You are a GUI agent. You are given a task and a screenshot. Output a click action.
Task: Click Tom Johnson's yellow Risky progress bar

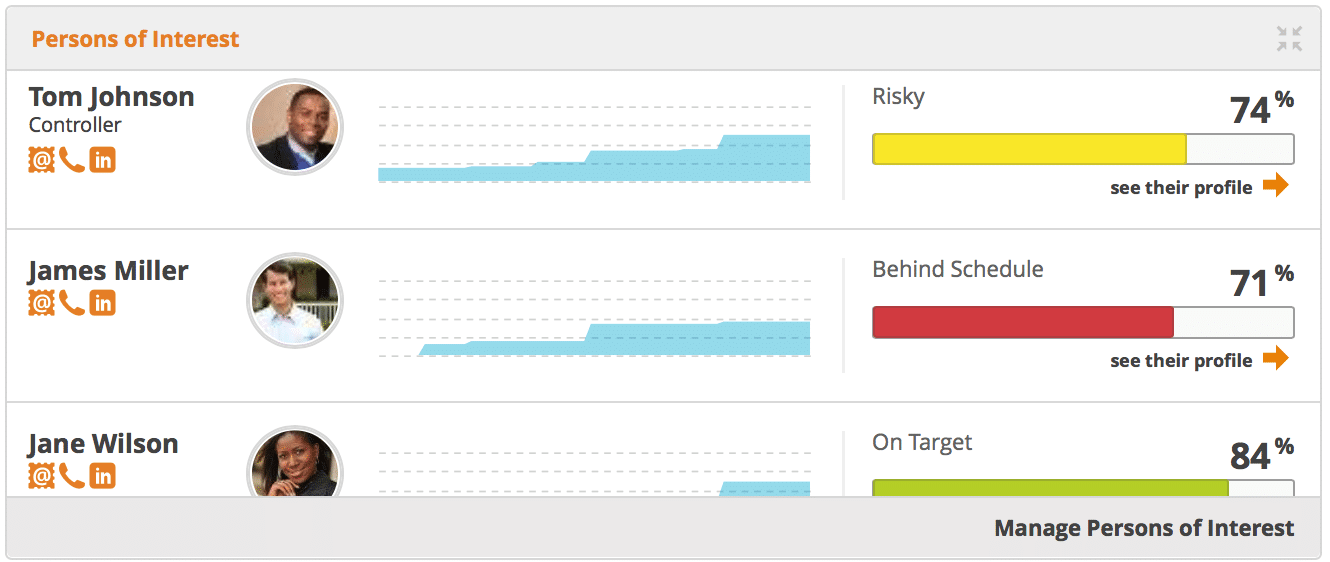tap(1083, 149)
